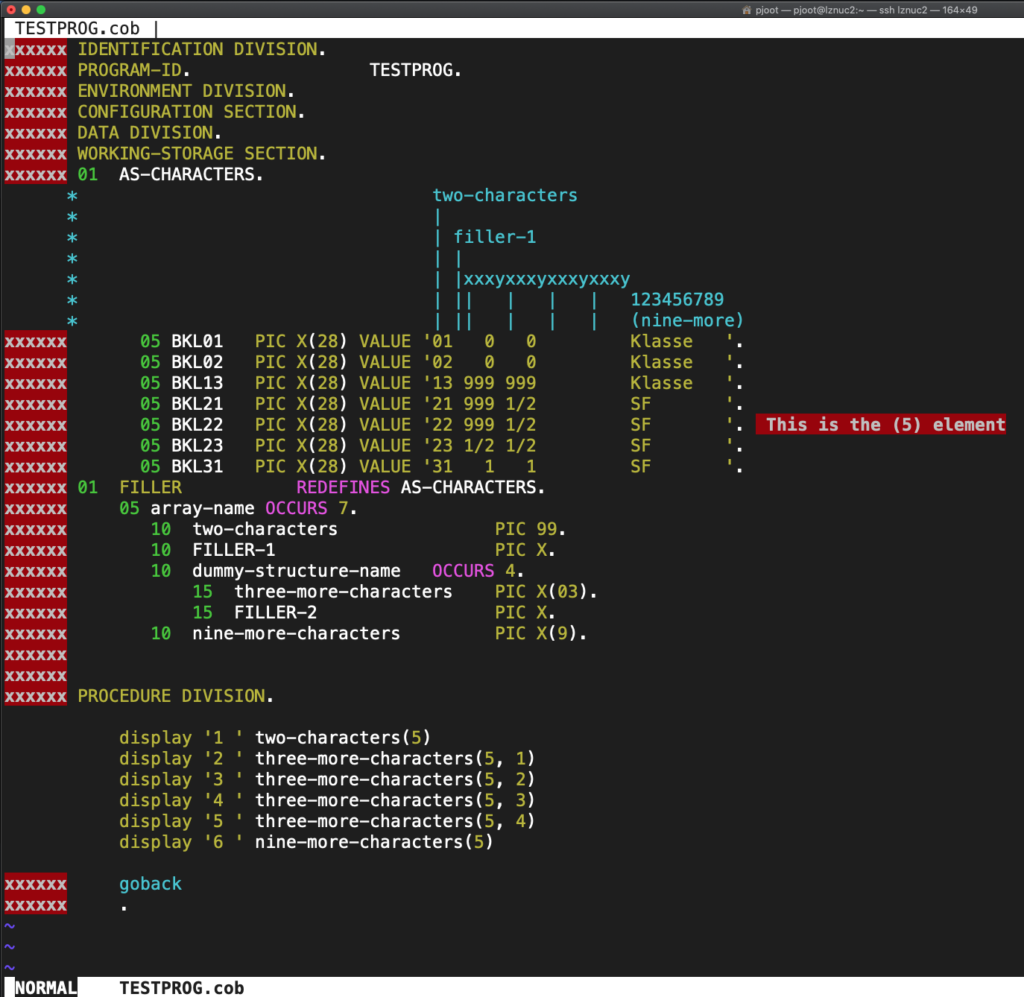This screenshot has width=1024, height=997.
Task: Click 'nine-more-characters' on the 10 level definition
Action: (296, 634)
